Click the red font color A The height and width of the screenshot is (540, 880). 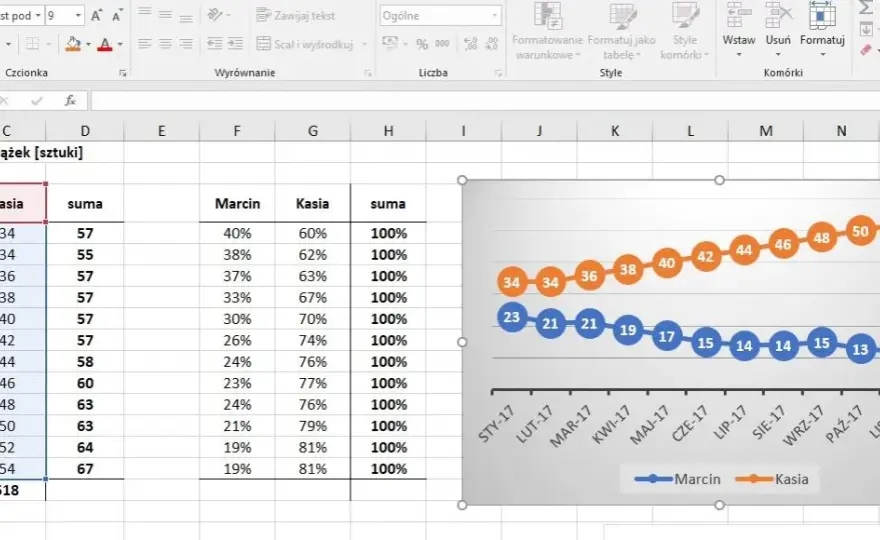[x=104, y=44]
